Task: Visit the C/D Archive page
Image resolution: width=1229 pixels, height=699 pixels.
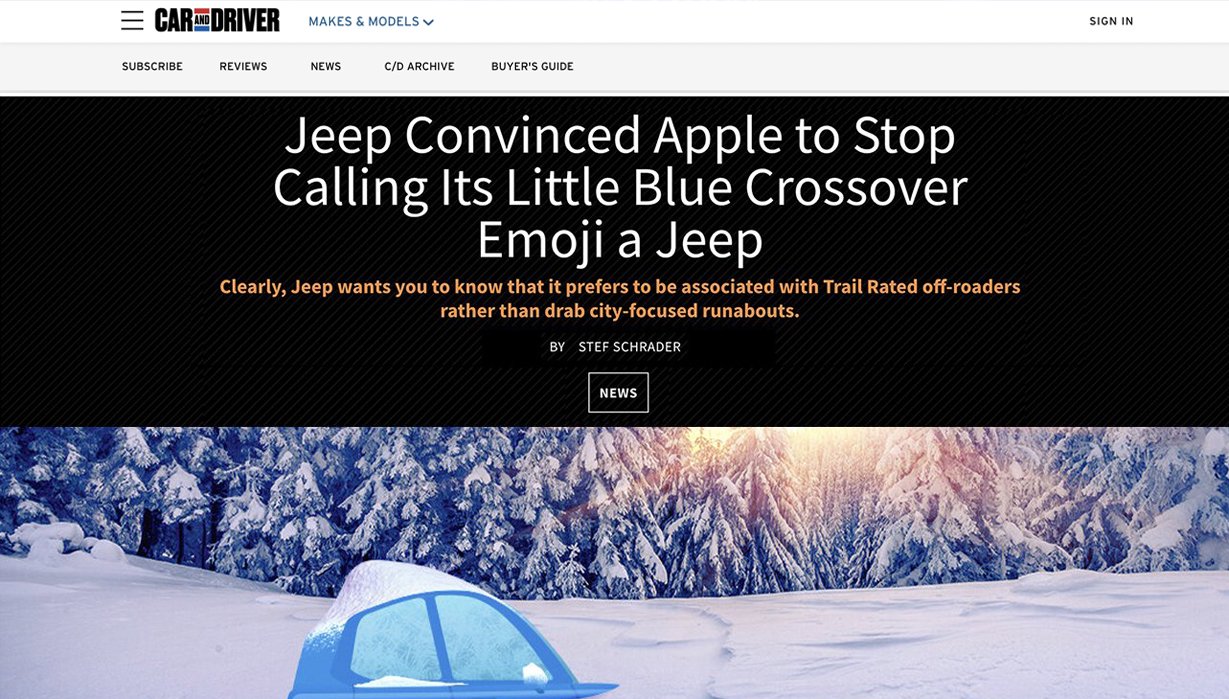Action: [x=419, y=66]
